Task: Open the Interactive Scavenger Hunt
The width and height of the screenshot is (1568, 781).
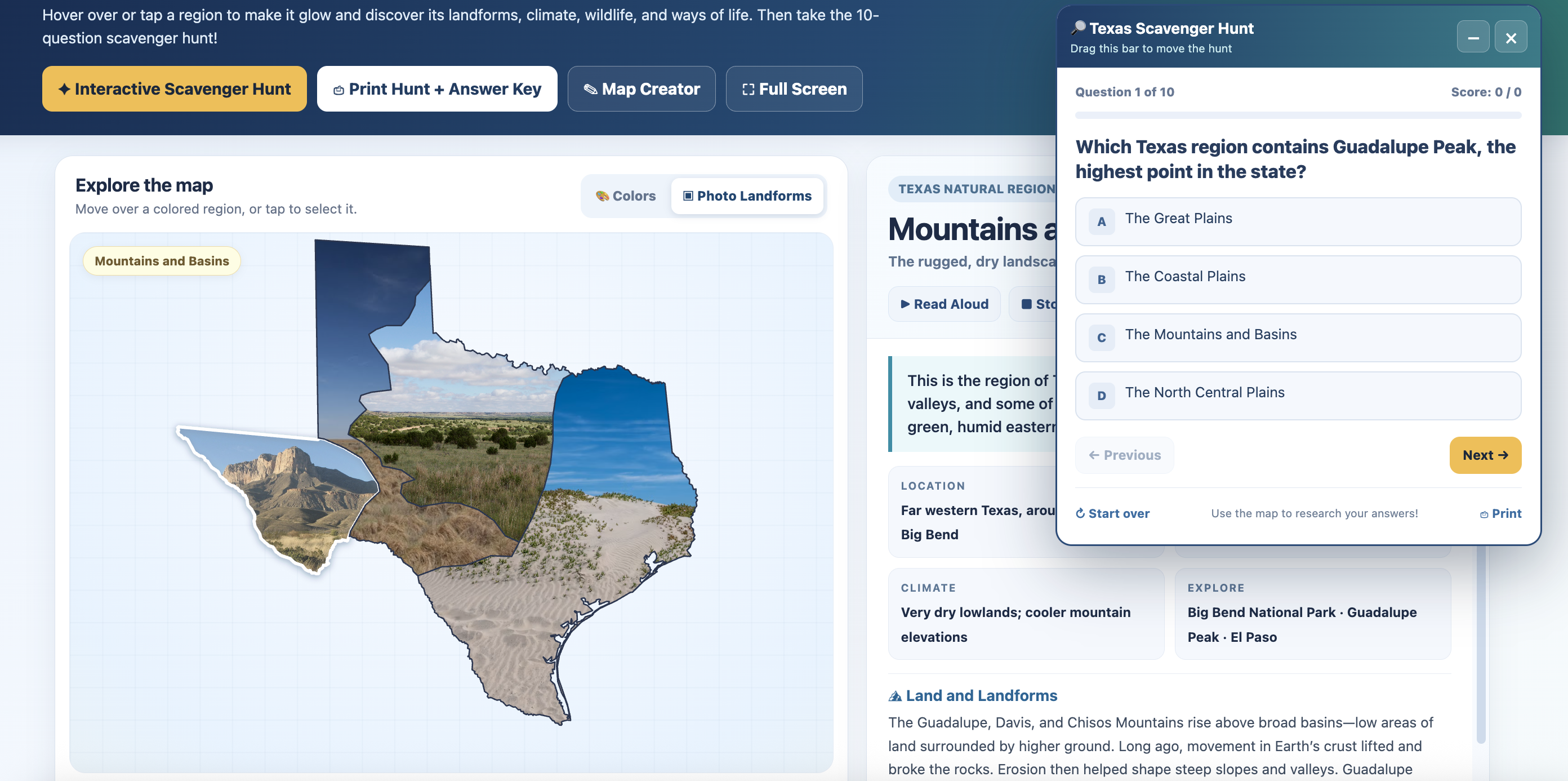Action: tap(174, 89)
